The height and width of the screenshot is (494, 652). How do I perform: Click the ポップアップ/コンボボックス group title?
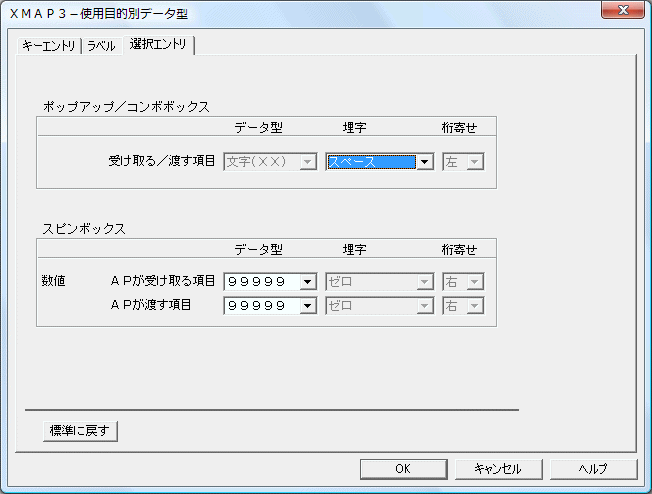click(x=126, y=107)
